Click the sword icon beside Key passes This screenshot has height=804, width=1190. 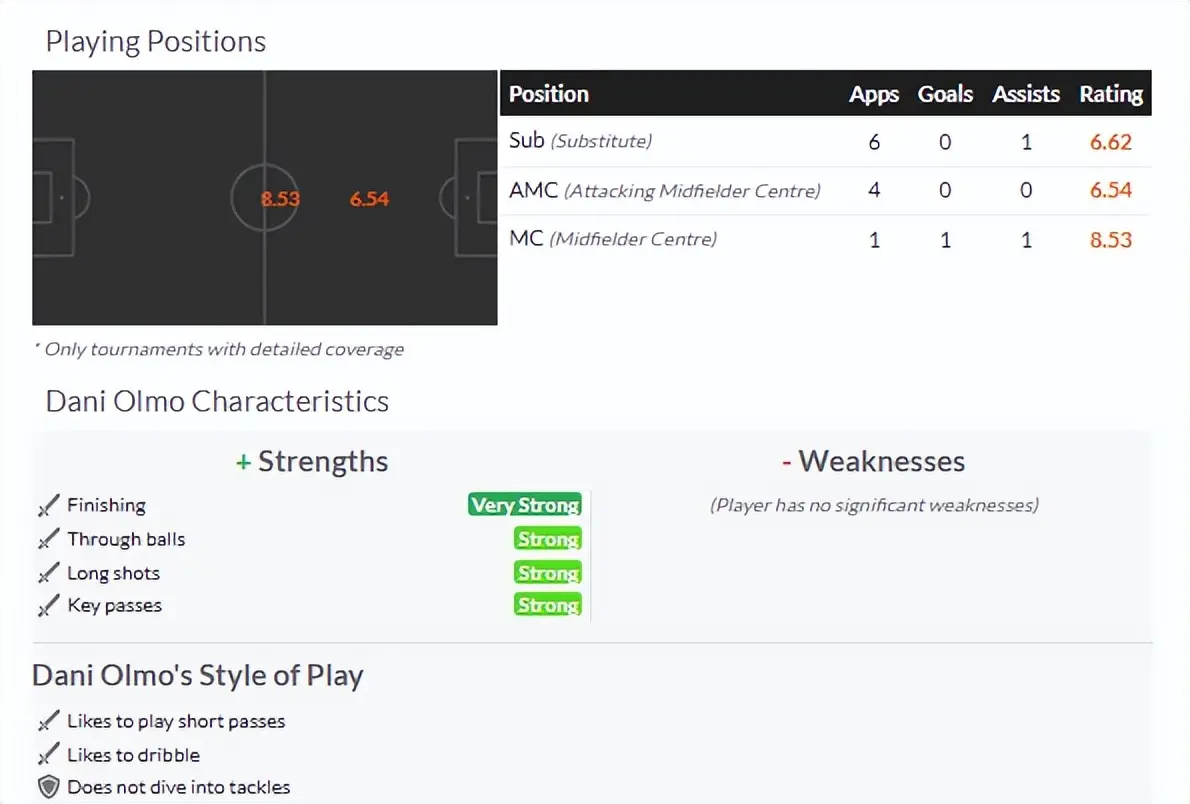(48, 606)
